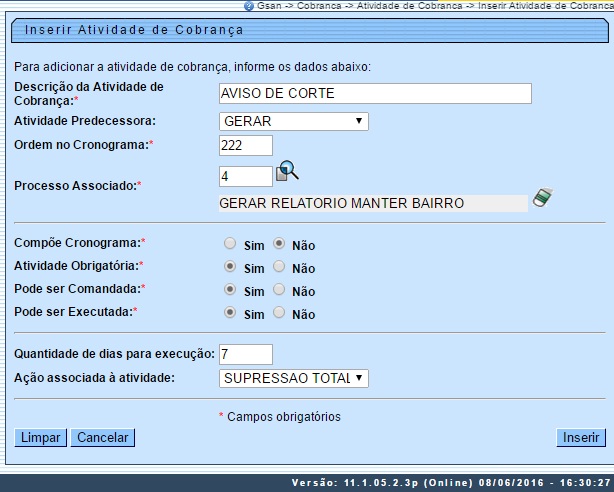Select Sim for Atividade Obrigatória
The image size is (614, 492).
pos(230,266)
